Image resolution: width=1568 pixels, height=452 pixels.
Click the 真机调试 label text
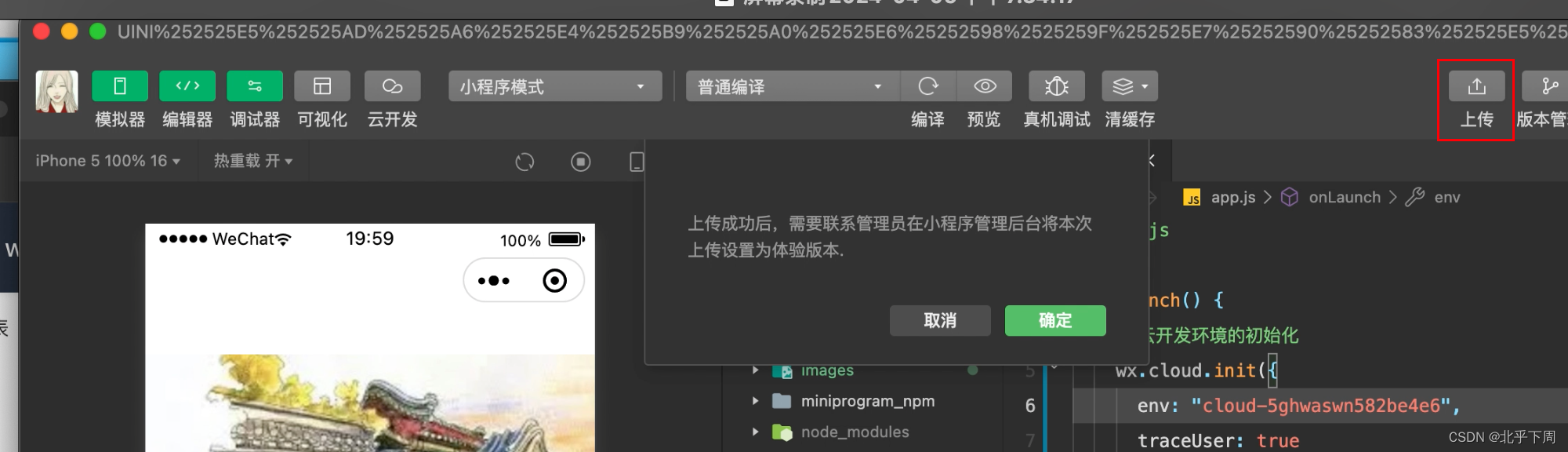(x=1057, y=119)
